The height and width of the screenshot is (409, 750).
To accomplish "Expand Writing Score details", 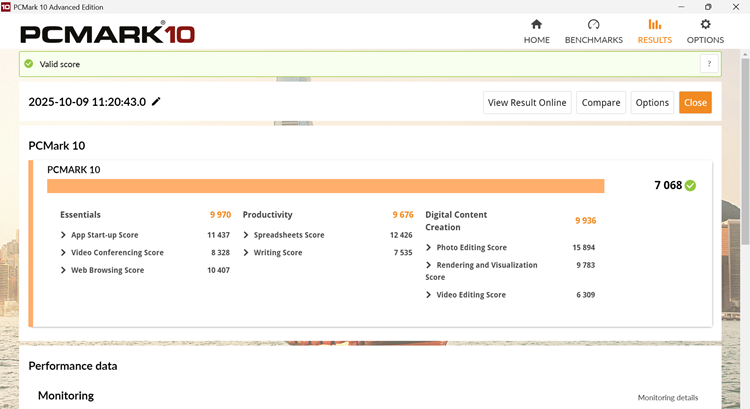I will (246, 253).
